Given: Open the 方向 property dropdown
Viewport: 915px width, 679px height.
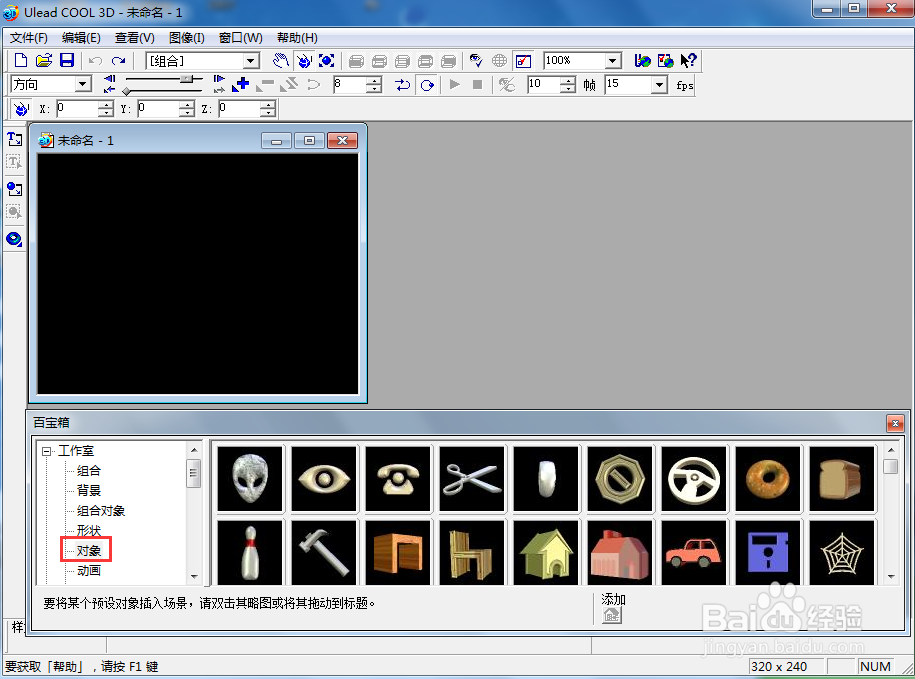Looking at the screenshot, I should [83, 84].
